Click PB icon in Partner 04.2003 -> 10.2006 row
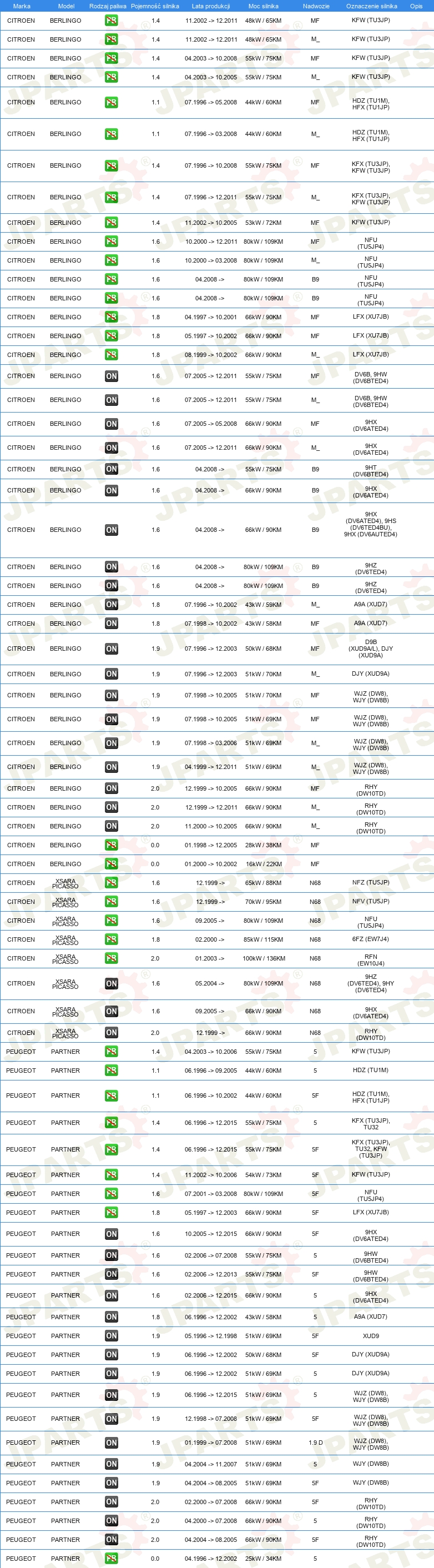Viewport: 434px width, 1568px height. point(112,1051)
